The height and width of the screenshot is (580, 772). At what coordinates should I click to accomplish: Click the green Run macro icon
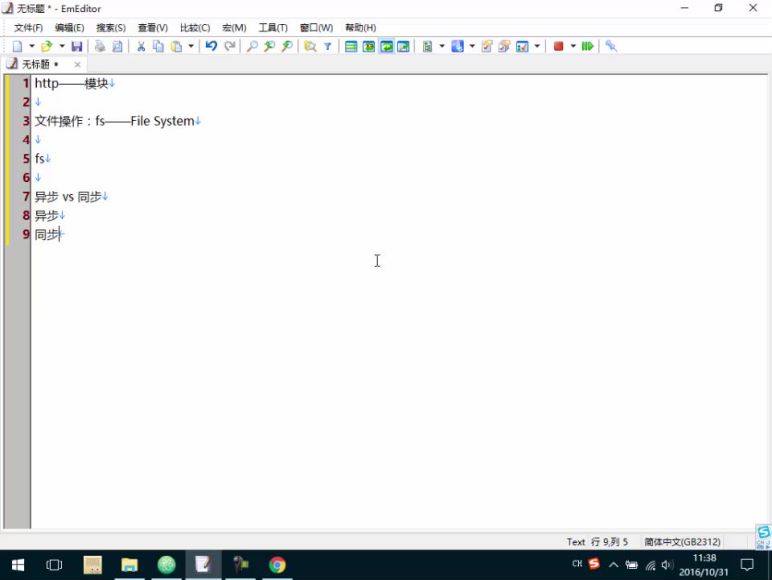click(587, 46)
